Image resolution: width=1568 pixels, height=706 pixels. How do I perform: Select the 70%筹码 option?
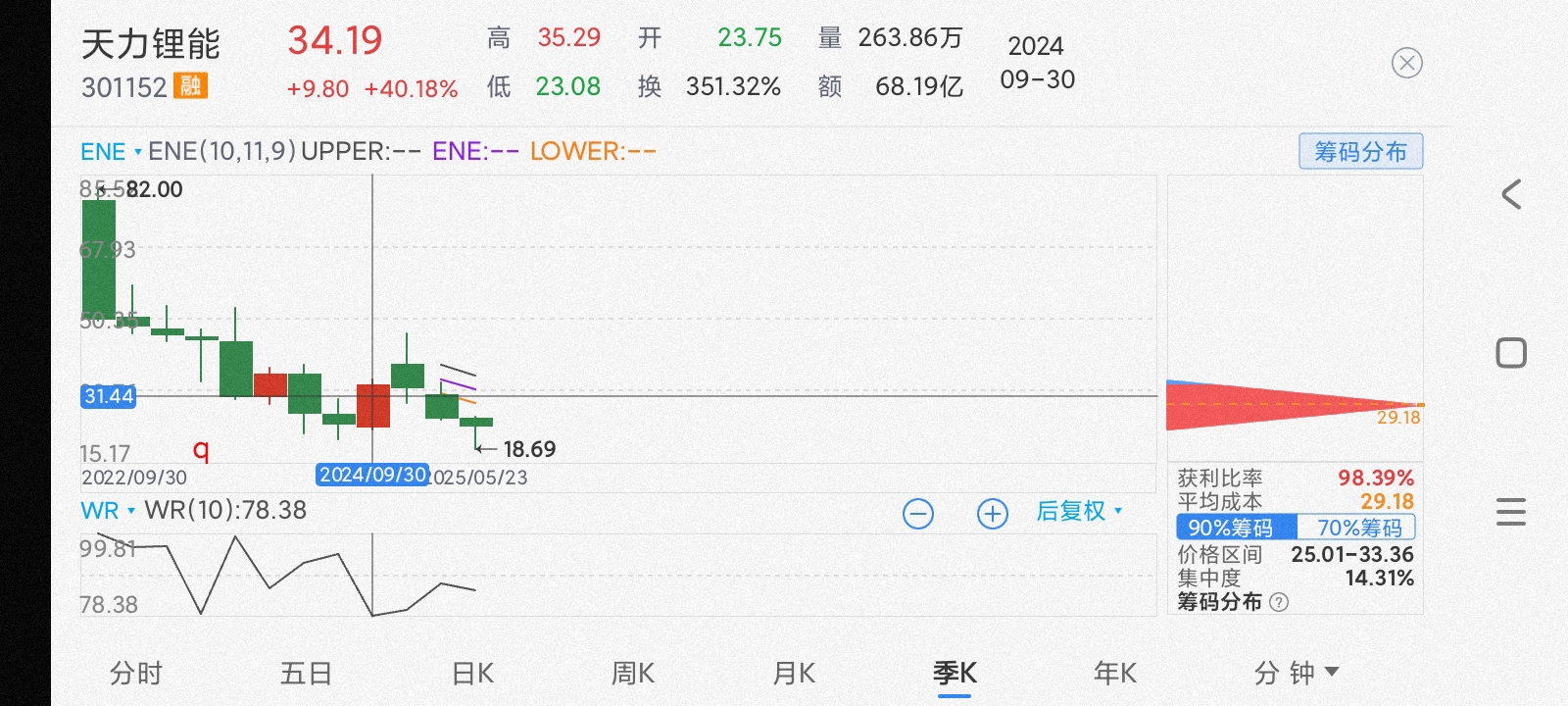pyautogui.click(x=1356, y=528)
